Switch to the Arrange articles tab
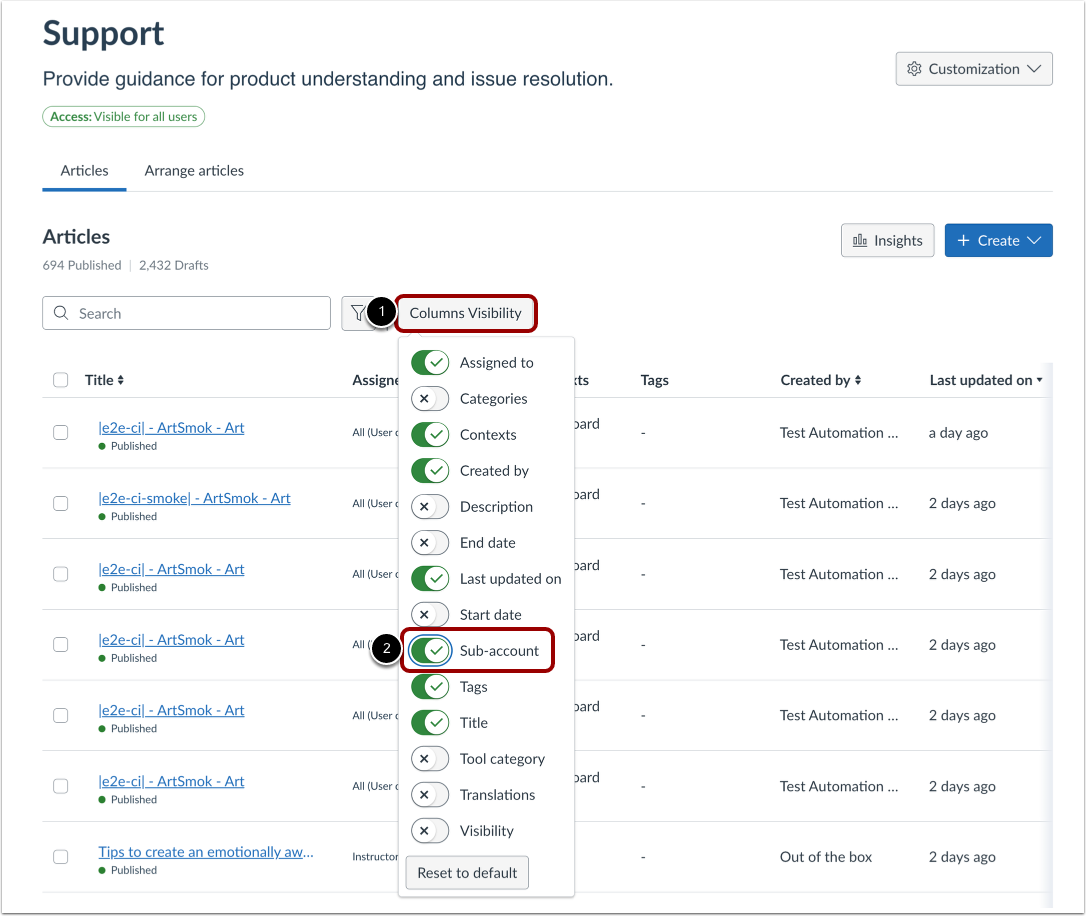Image resolution: width=1086 pixels, height=916 pixels. click(194, 170)
